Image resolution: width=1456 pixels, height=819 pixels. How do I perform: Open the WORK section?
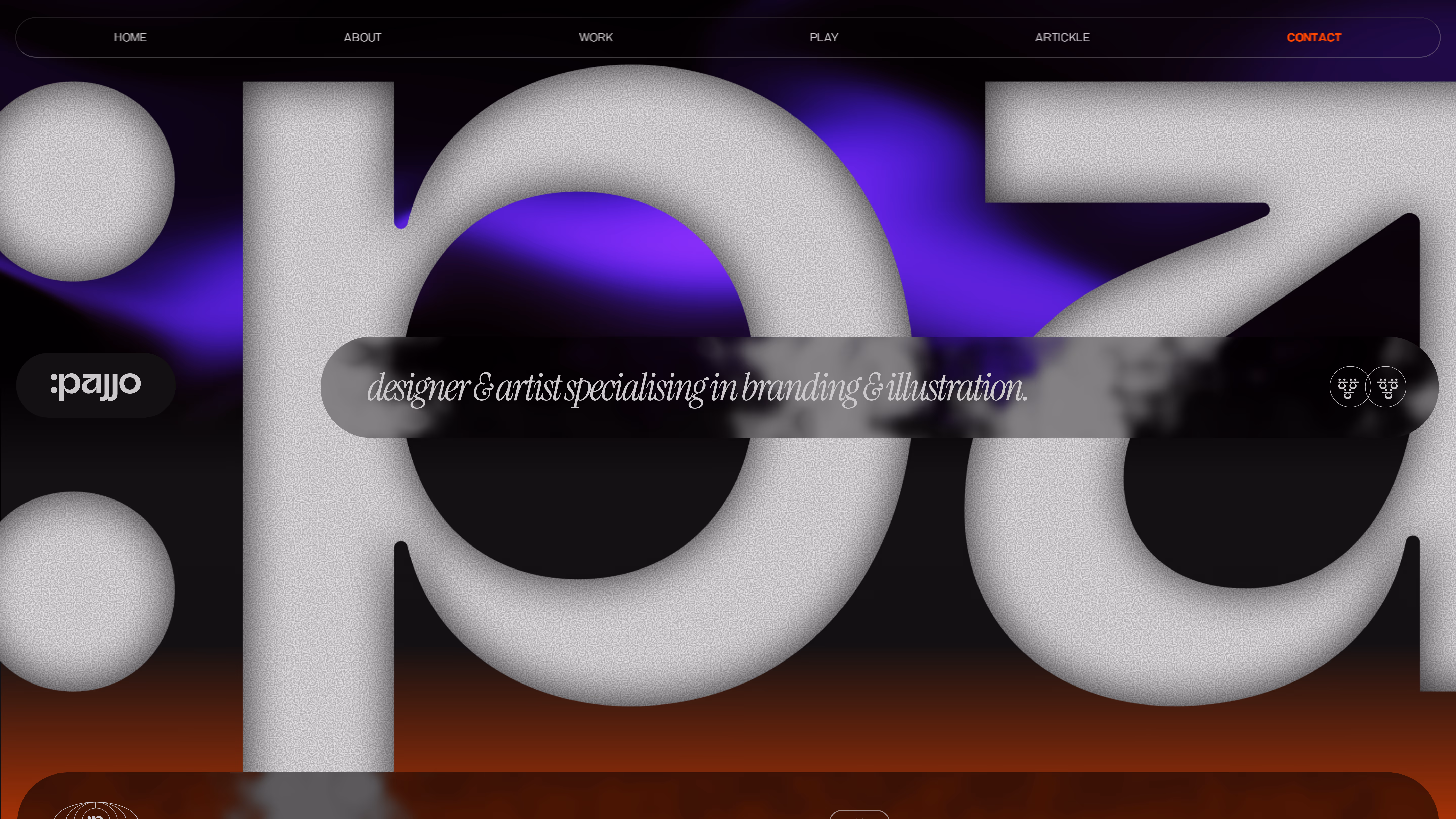[596, 37]
